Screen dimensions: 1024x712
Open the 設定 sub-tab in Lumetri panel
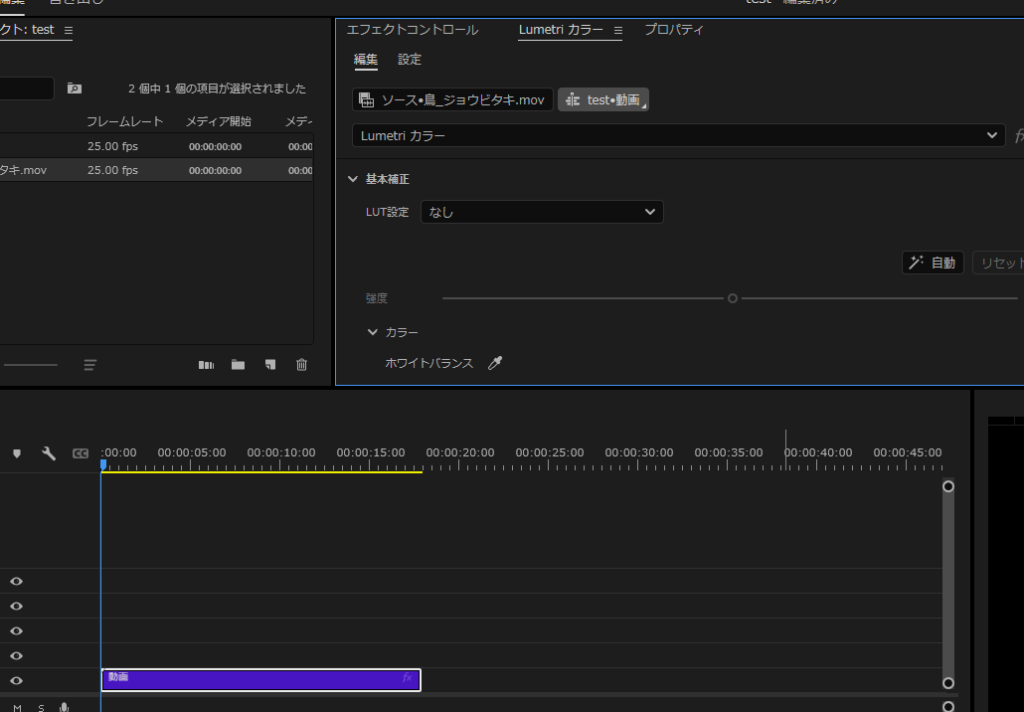[x=409, y=59]
